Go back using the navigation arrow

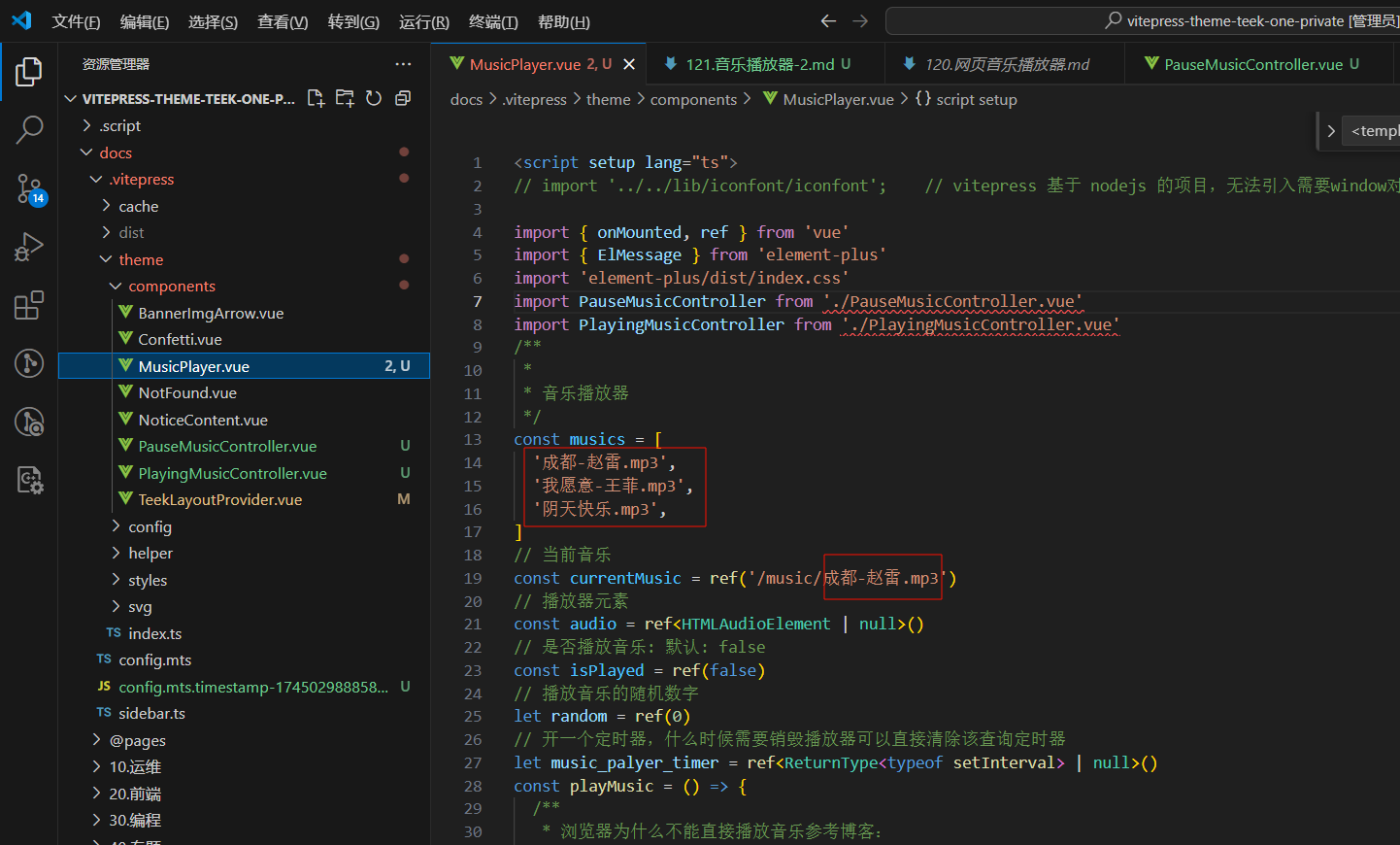[828, 20]
